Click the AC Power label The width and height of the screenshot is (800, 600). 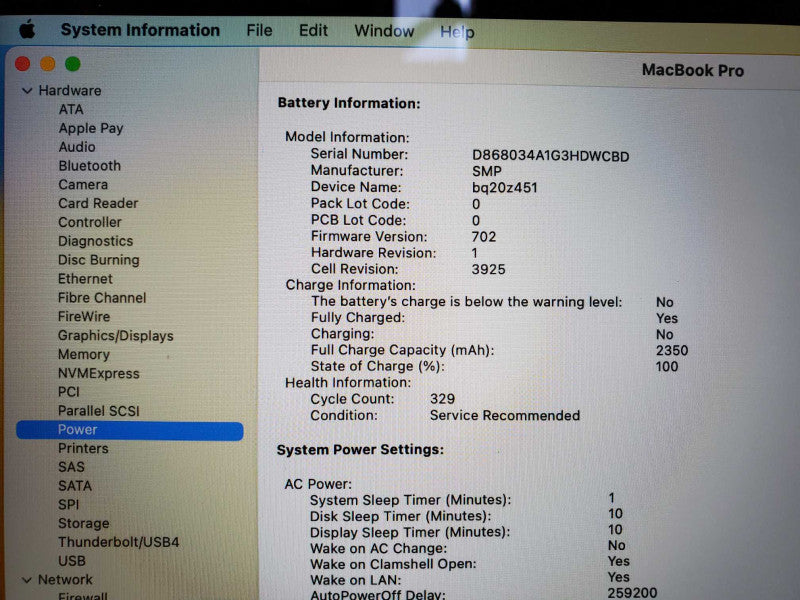click(318, 484)
